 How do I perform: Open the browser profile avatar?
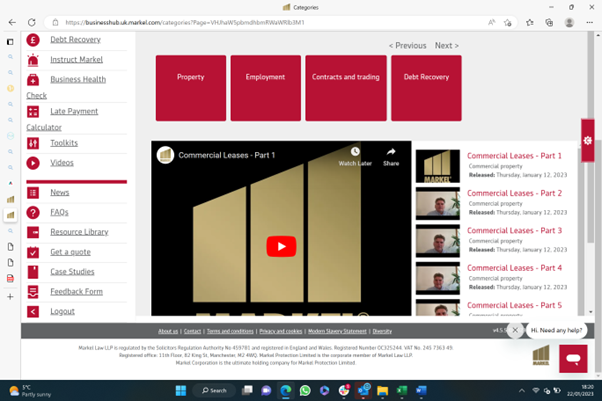569,23
